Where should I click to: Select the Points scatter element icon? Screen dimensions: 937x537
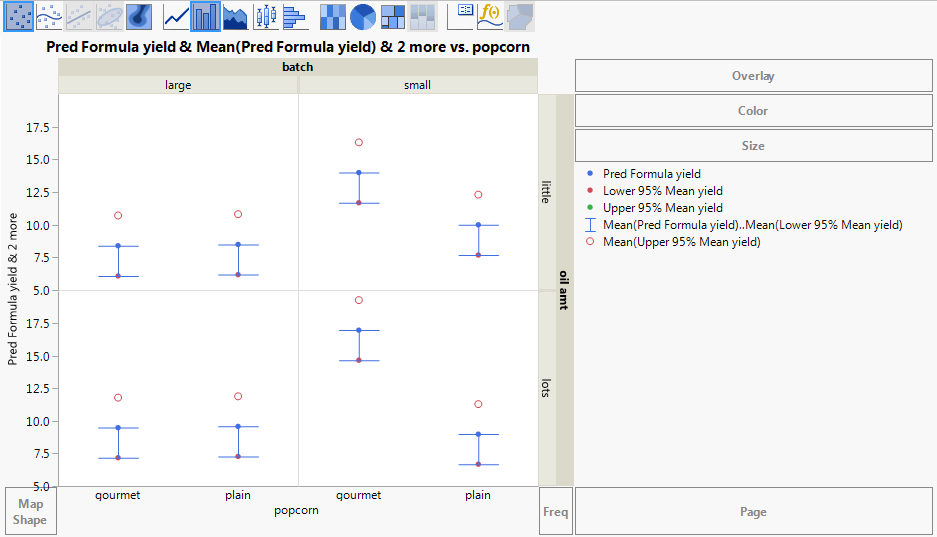tap(19, 16)
